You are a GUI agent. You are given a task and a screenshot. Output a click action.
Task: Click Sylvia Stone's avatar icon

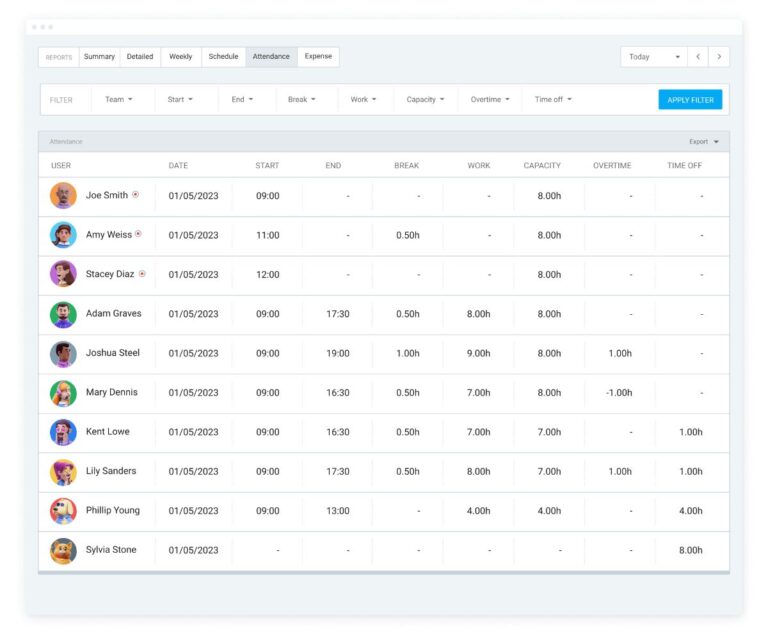pos(63,550)
